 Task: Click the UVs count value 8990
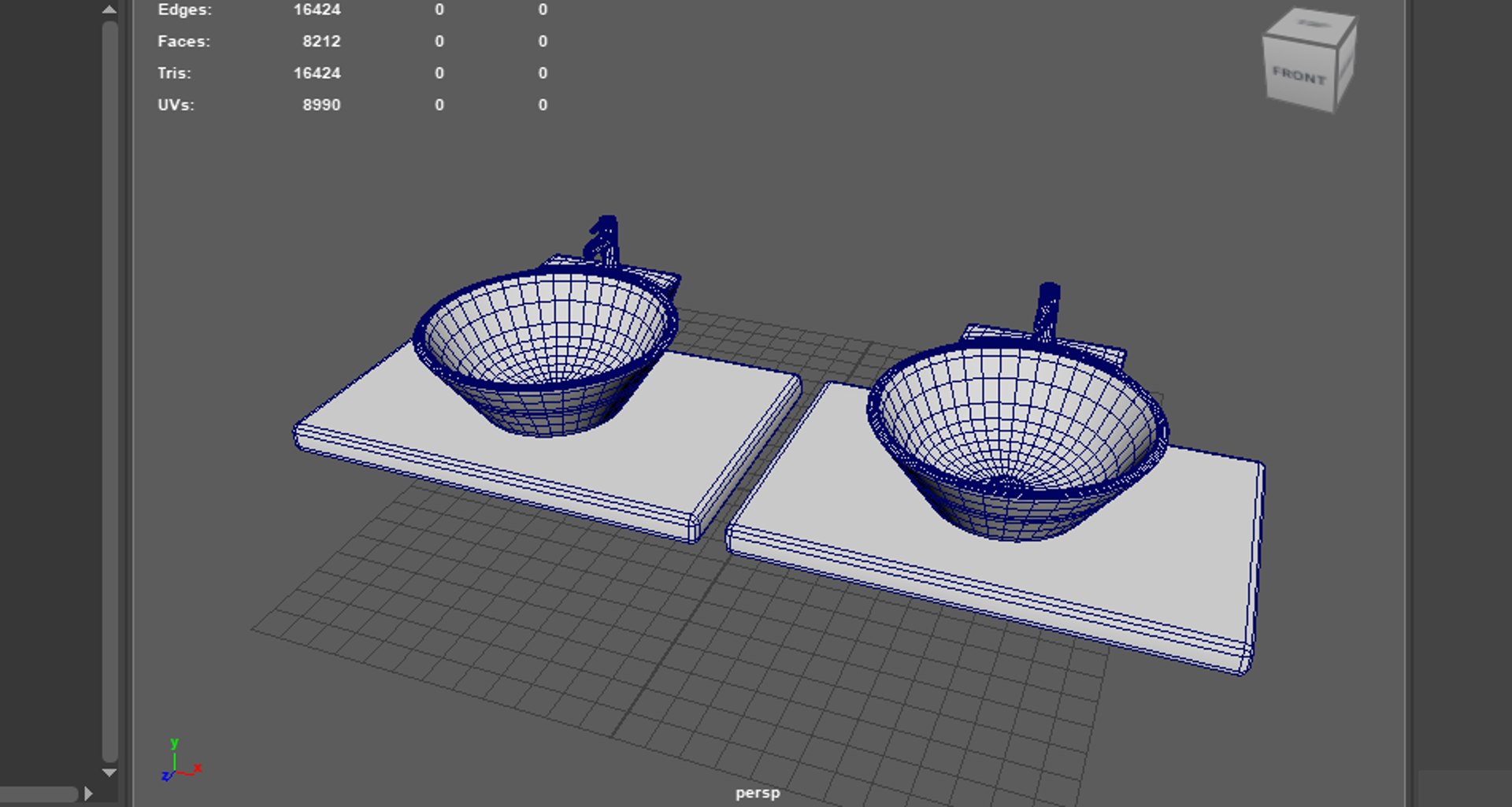click(321, 105)
